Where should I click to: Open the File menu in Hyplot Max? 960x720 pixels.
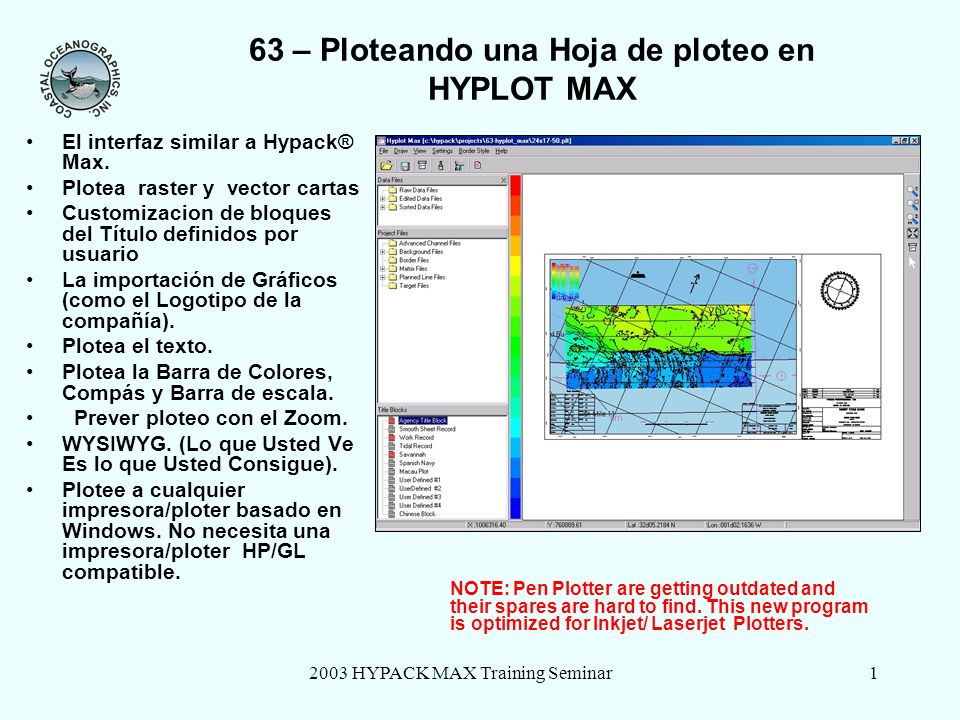(383, 151)
